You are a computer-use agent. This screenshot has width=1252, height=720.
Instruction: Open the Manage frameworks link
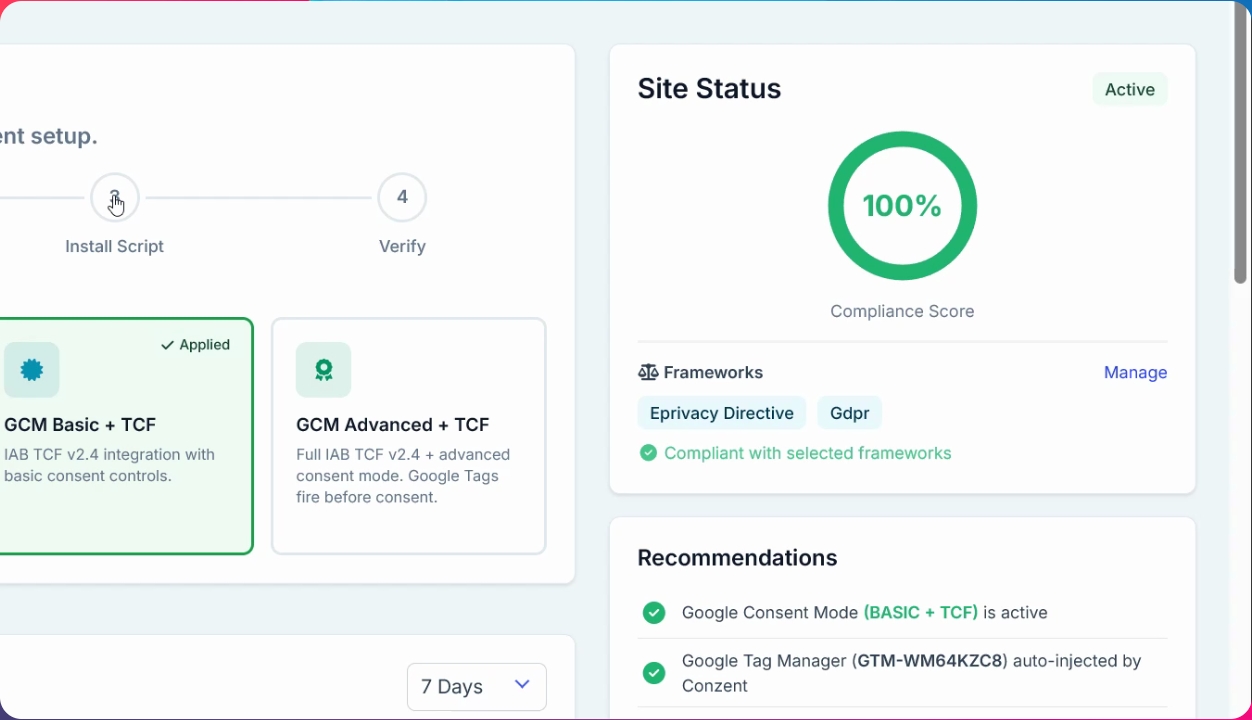[x=1135, y=372]
